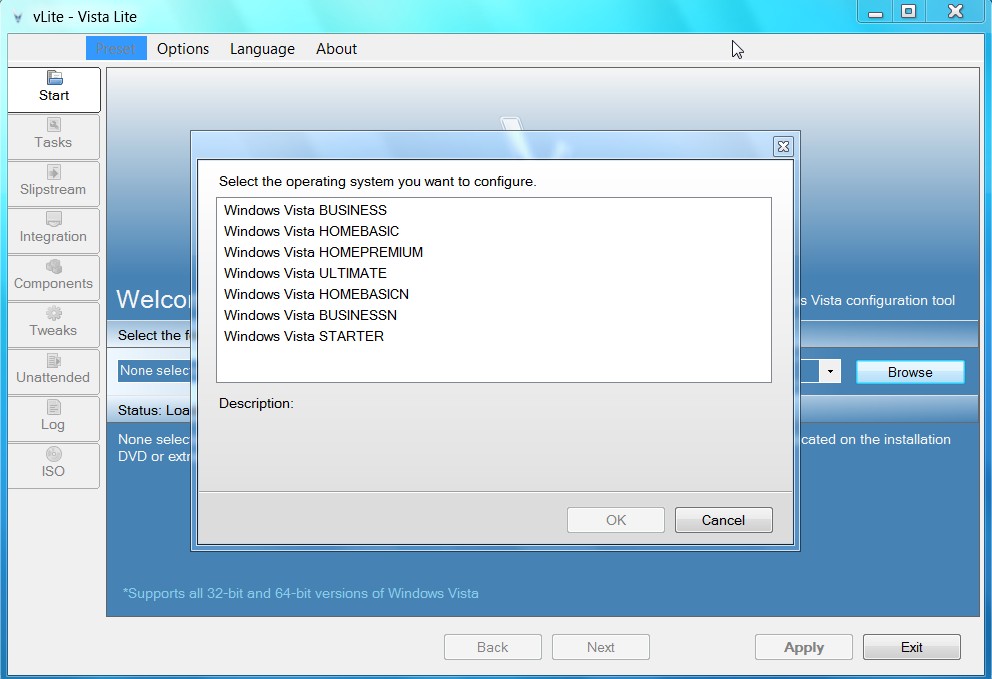Image resolution: width=992 pixels, height=679 pixels.
Task: Open the Tweaks gear section
Action: [54, 325]
